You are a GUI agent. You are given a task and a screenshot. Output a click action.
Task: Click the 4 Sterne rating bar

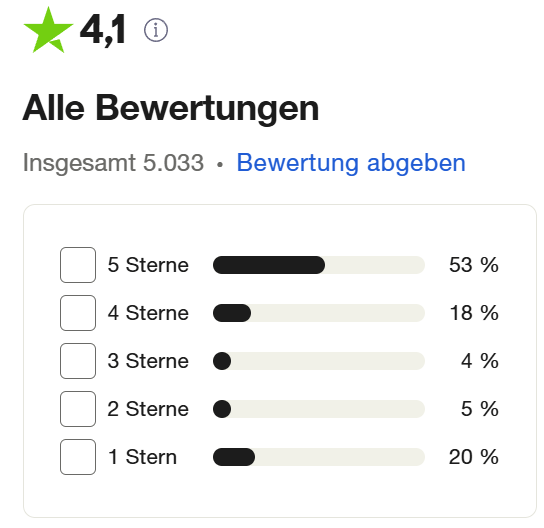[319, 313]
